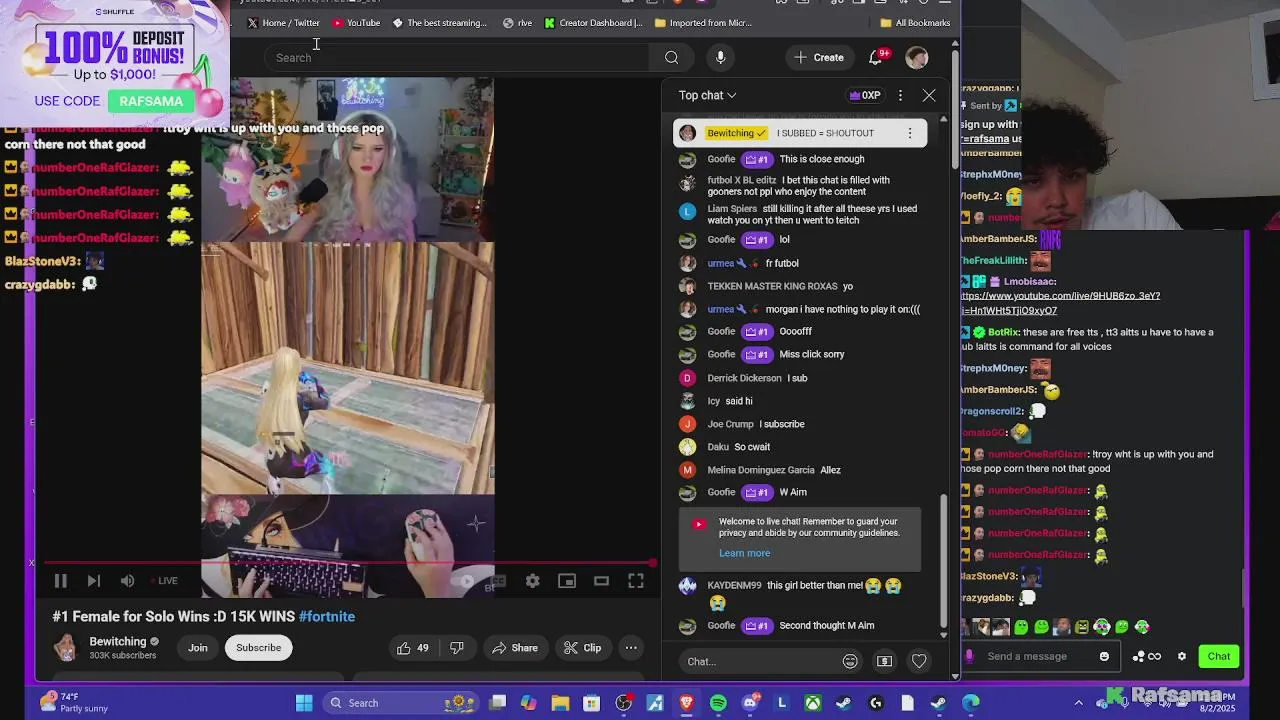Open channel points balance in stream chat

click(1147, 656)
